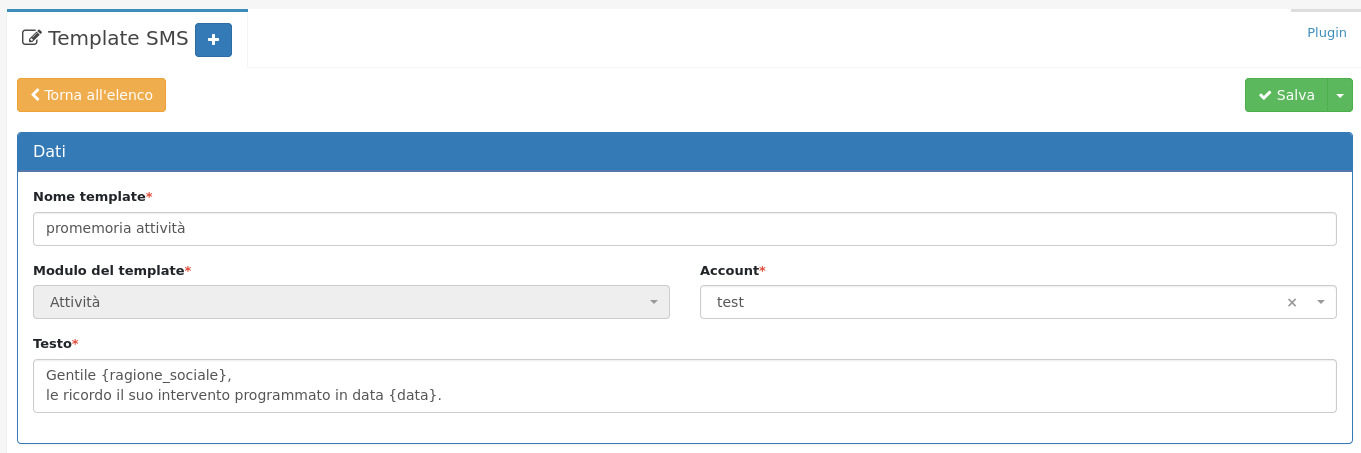The image size is (1361, 453).
Task: Click the Testo field label
Action: [x=52, y=343]
